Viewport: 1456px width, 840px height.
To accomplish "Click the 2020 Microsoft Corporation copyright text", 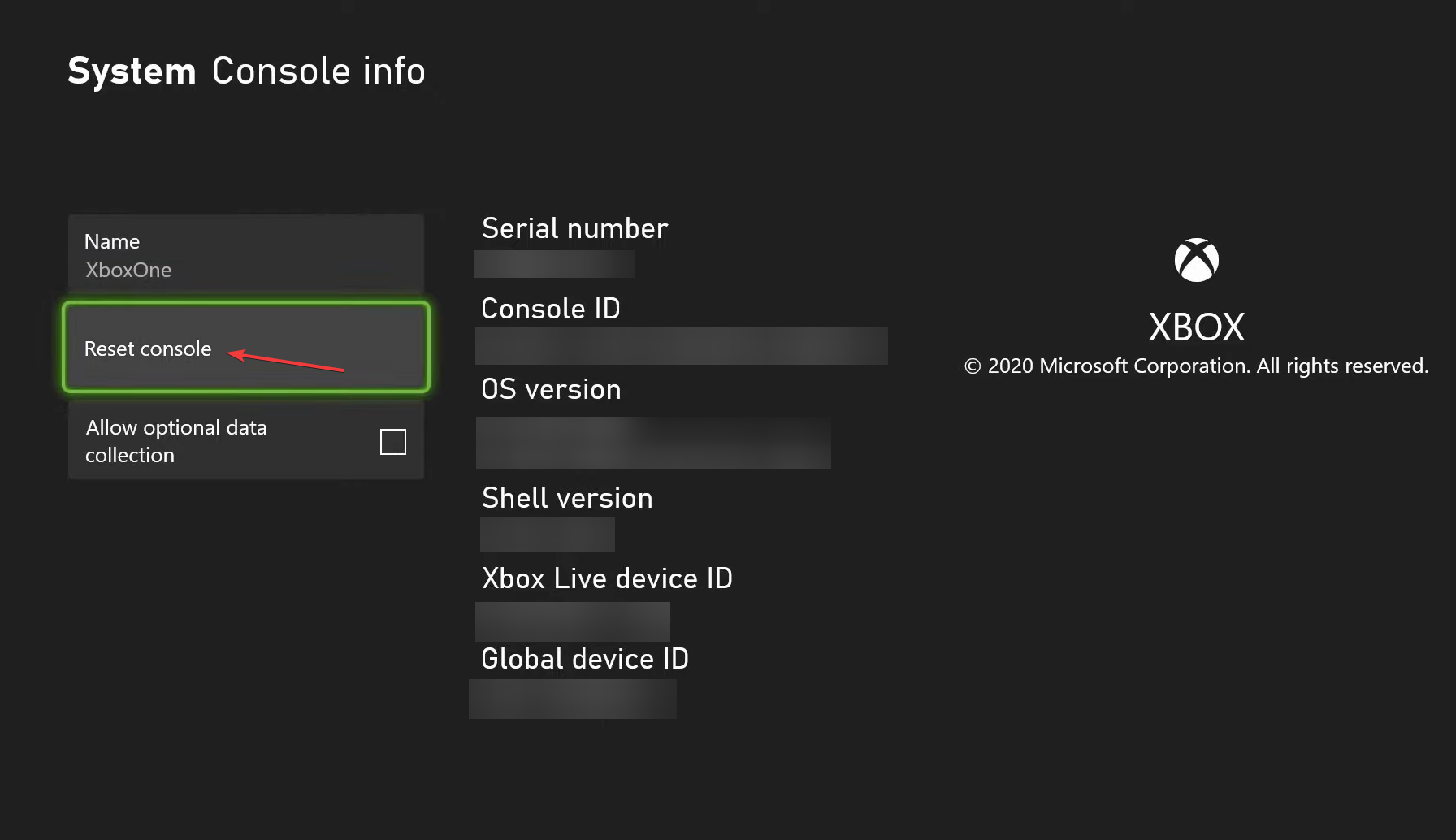I will [x=1196, y=366].
